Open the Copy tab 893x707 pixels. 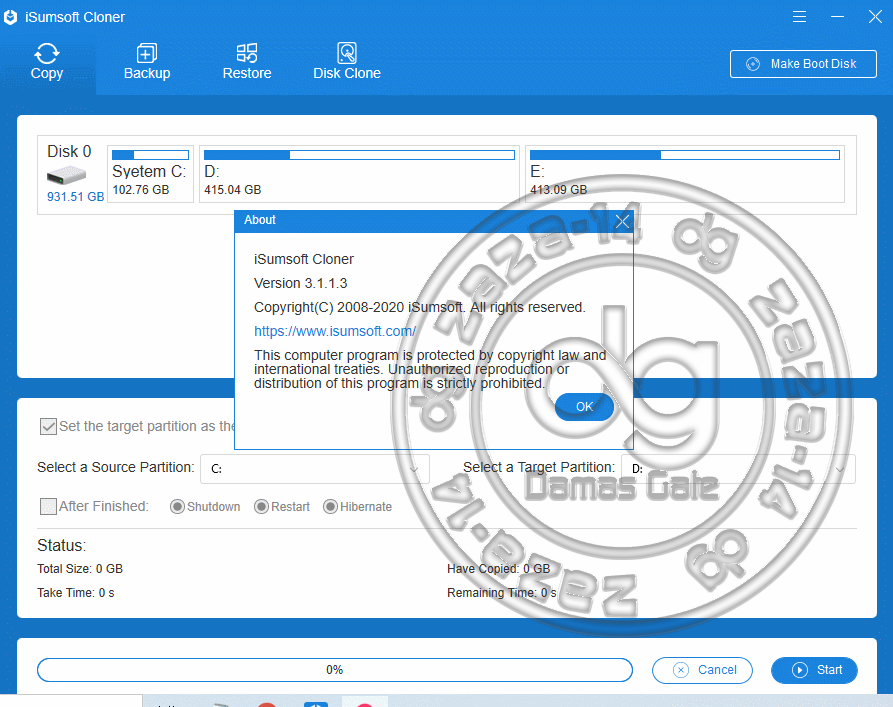47,62
